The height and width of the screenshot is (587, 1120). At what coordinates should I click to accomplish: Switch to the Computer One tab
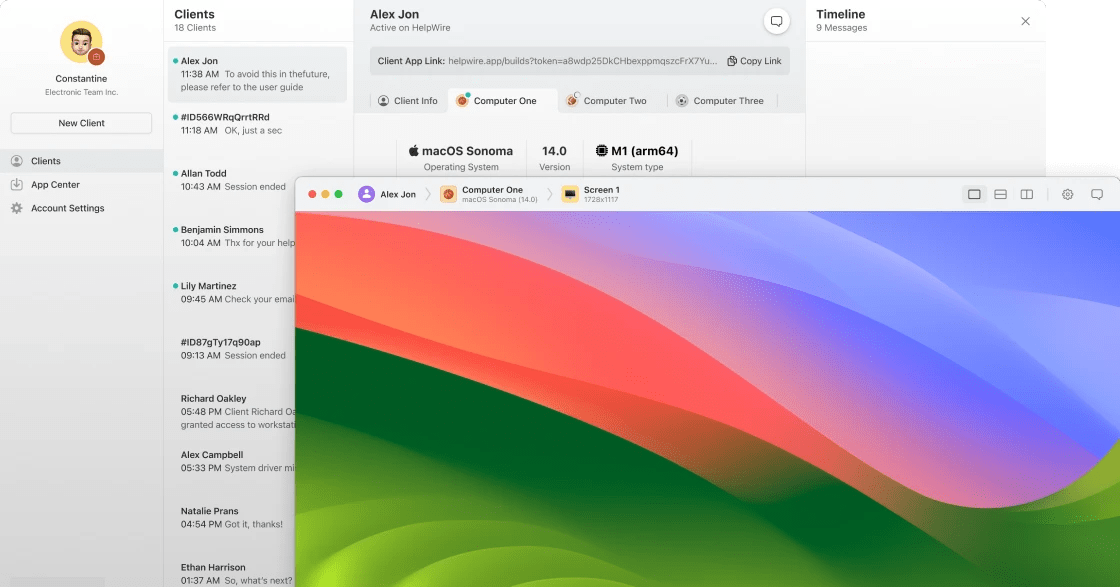pyautogui.click(x=502, y=101)
